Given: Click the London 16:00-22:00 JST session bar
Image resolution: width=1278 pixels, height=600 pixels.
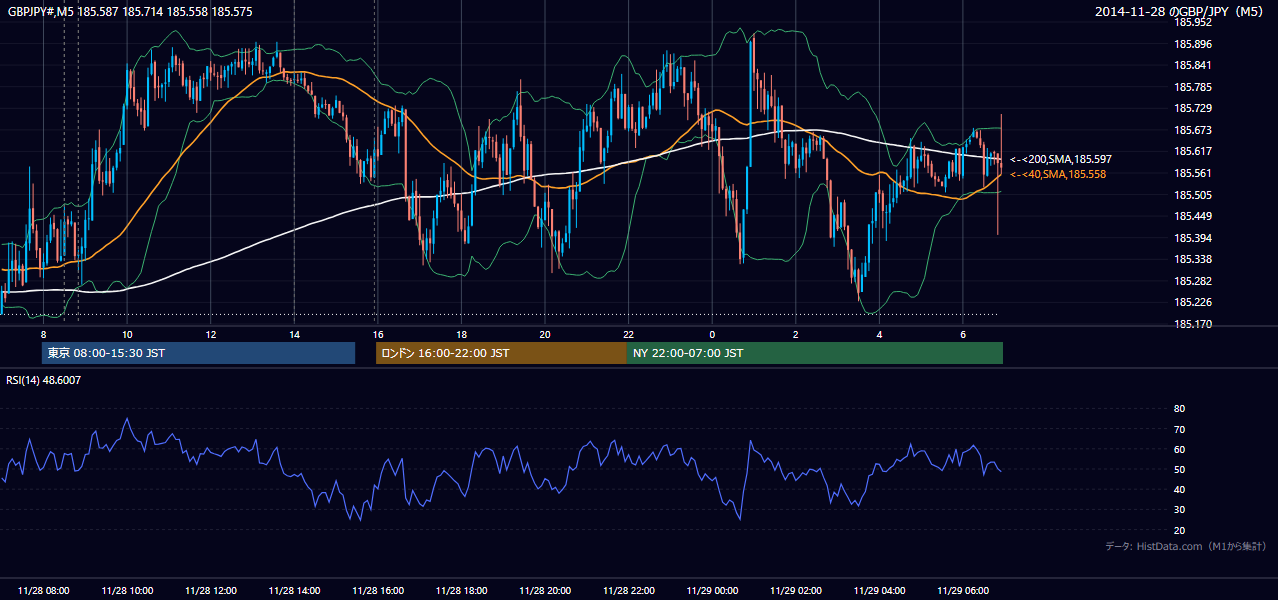Looking at the screenshot, I should [501, 353].
